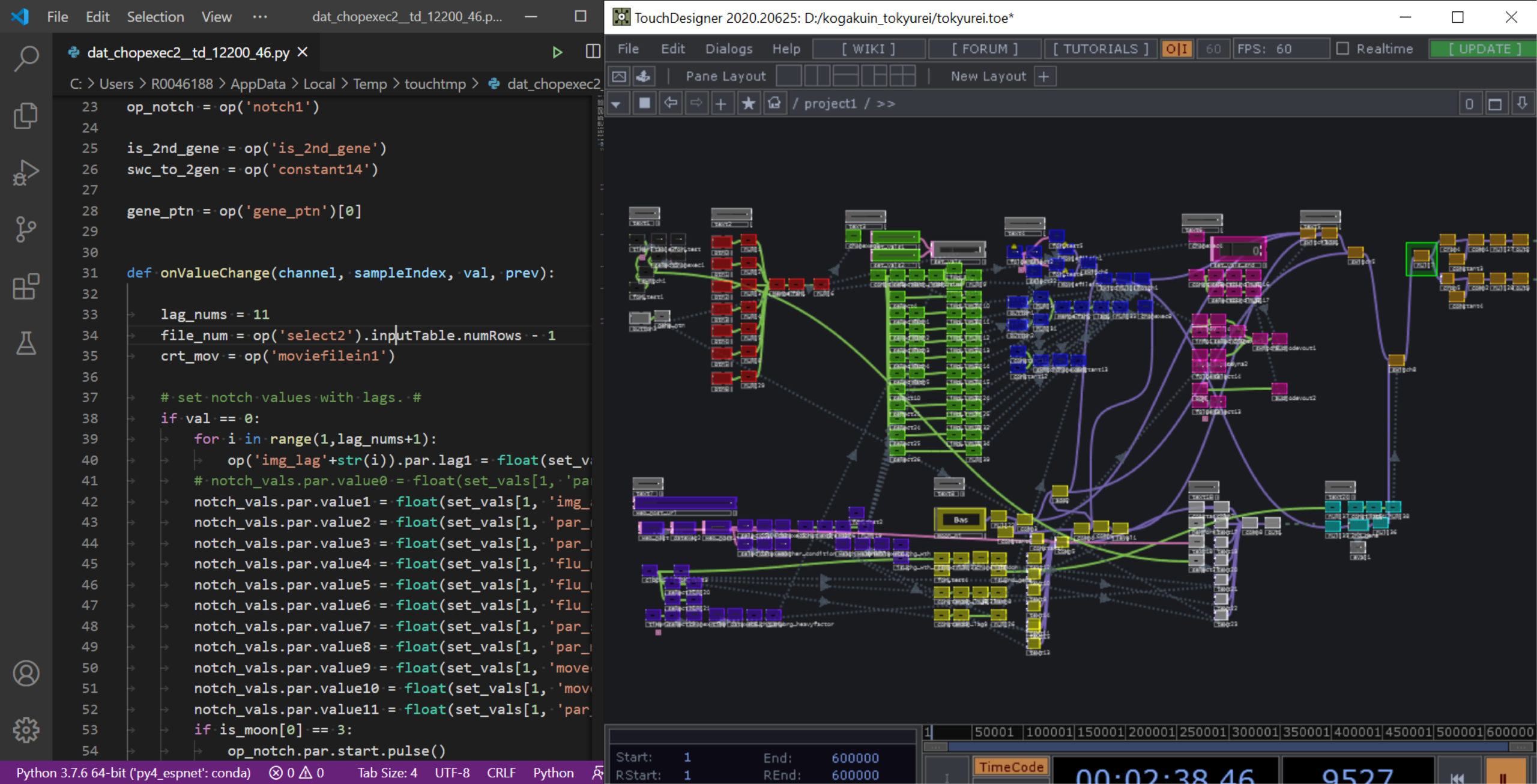Screen dimensions: 1537x784
Task: Toggle the O|I power button
Action: (1177, 49)
